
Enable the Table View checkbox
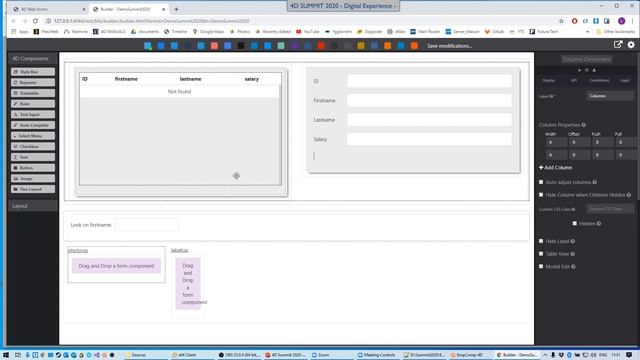click(541, 253)
